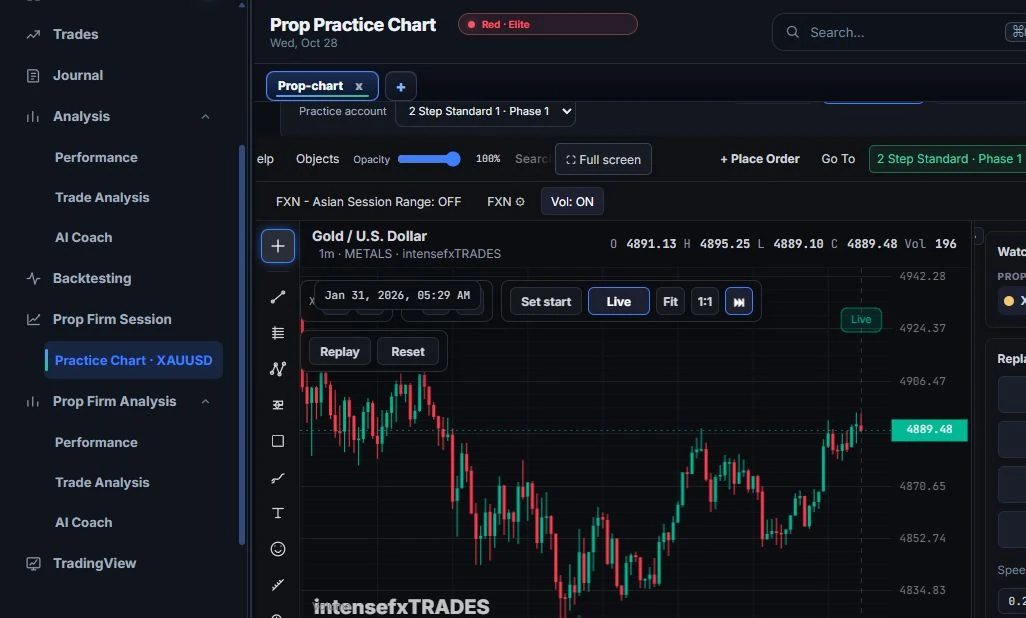Click the Prop Firm Session chart icon

pyautogui.click(x=33, y=319)
